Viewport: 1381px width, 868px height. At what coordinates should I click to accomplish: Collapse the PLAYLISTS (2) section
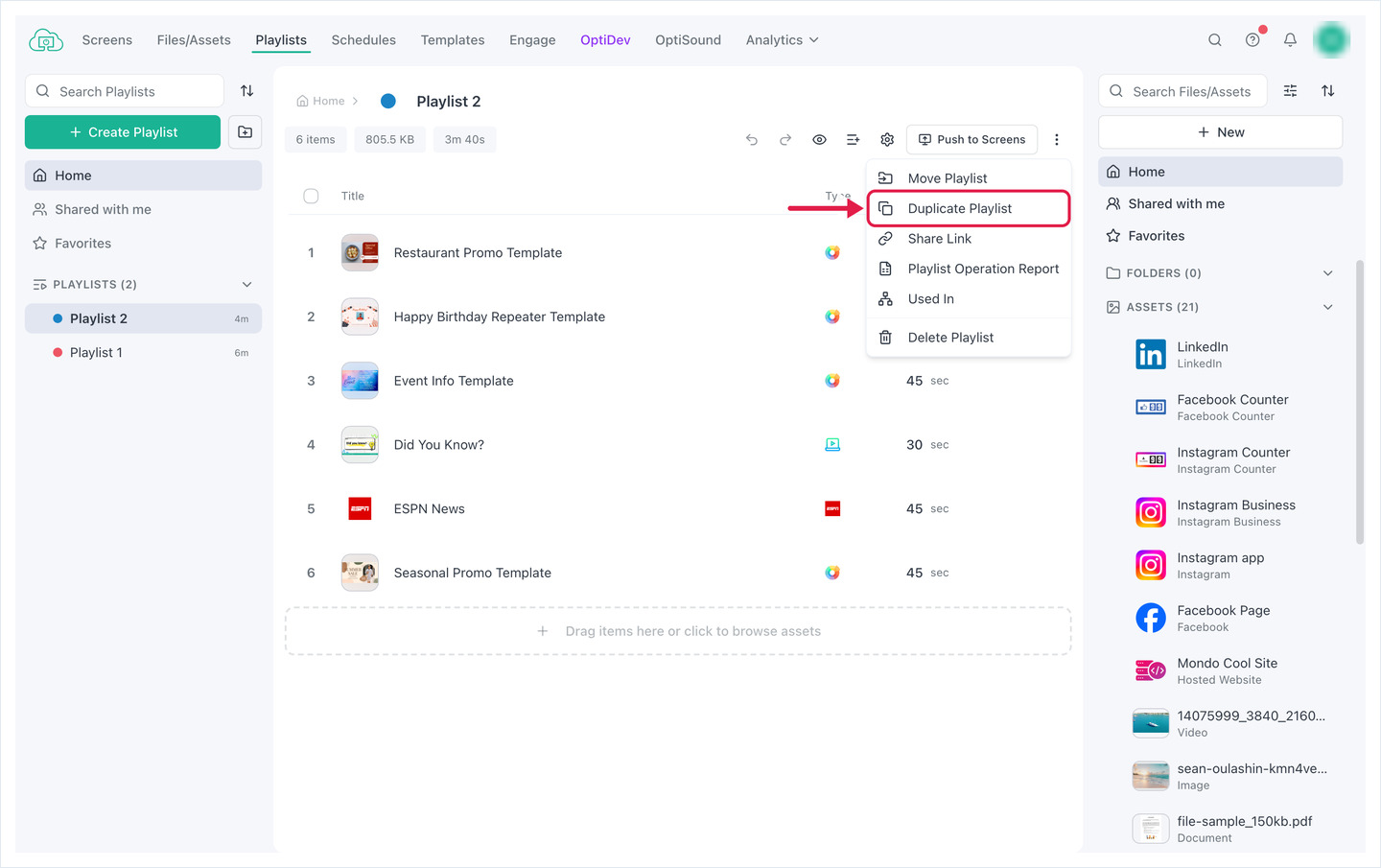tap(246, 285)
